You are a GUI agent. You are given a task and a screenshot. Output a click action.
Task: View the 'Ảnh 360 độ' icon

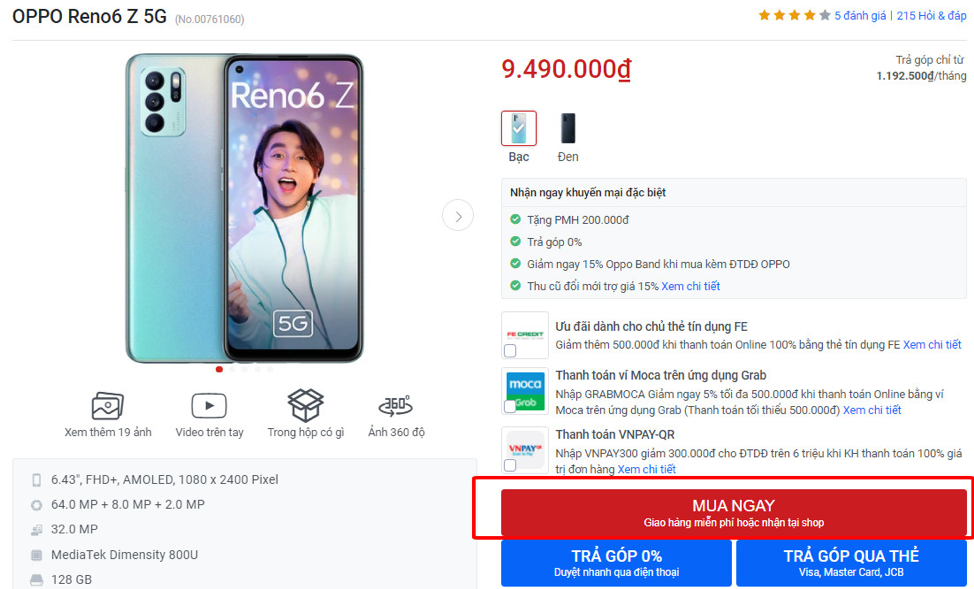pos(396,406)
